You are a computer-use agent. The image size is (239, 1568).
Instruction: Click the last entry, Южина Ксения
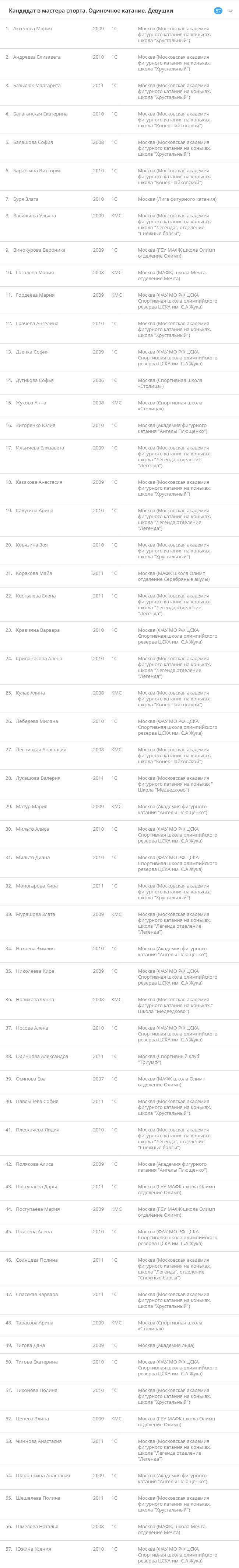pos(34,1549)
